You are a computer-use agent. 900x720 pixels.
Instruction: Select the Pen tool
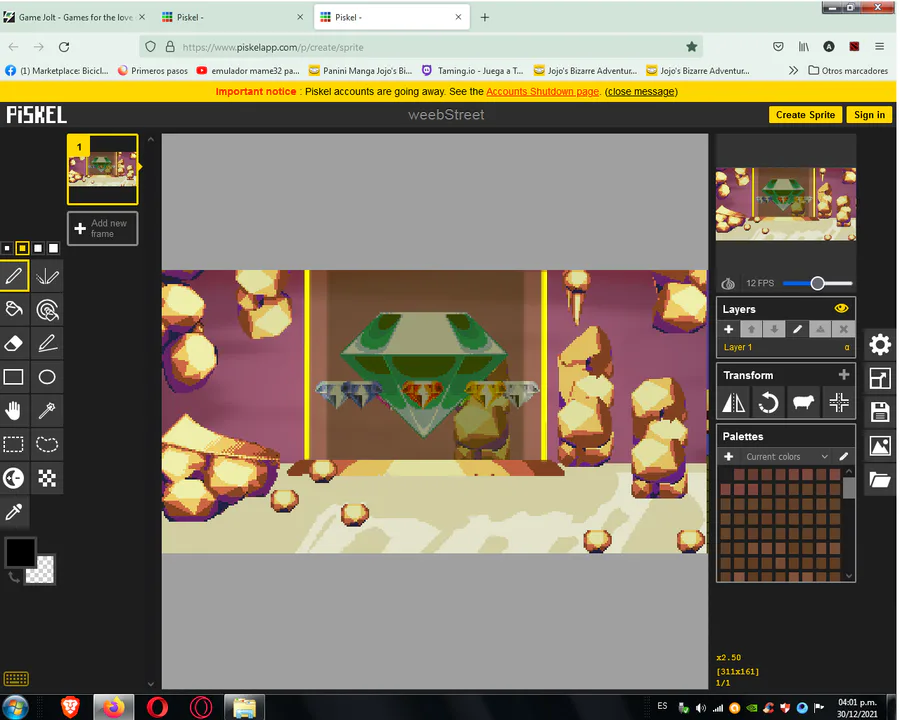tap(14, 276)
